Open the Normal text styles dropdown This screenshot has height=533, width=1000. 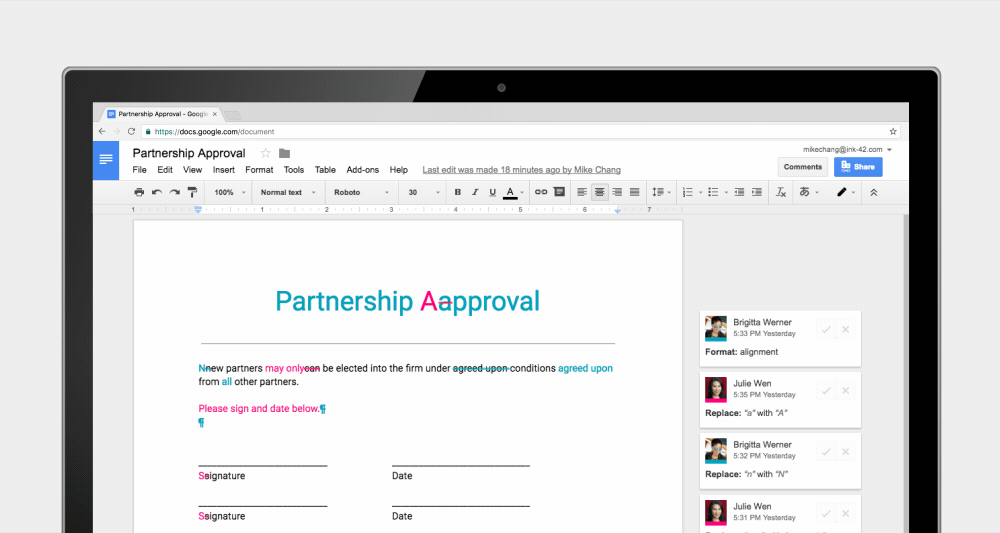pos(288,192)
